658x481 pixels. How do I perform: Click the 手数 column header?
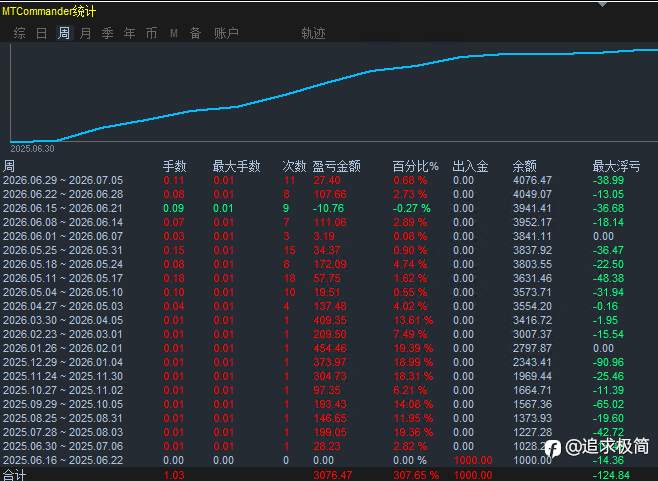pos(175,166)
